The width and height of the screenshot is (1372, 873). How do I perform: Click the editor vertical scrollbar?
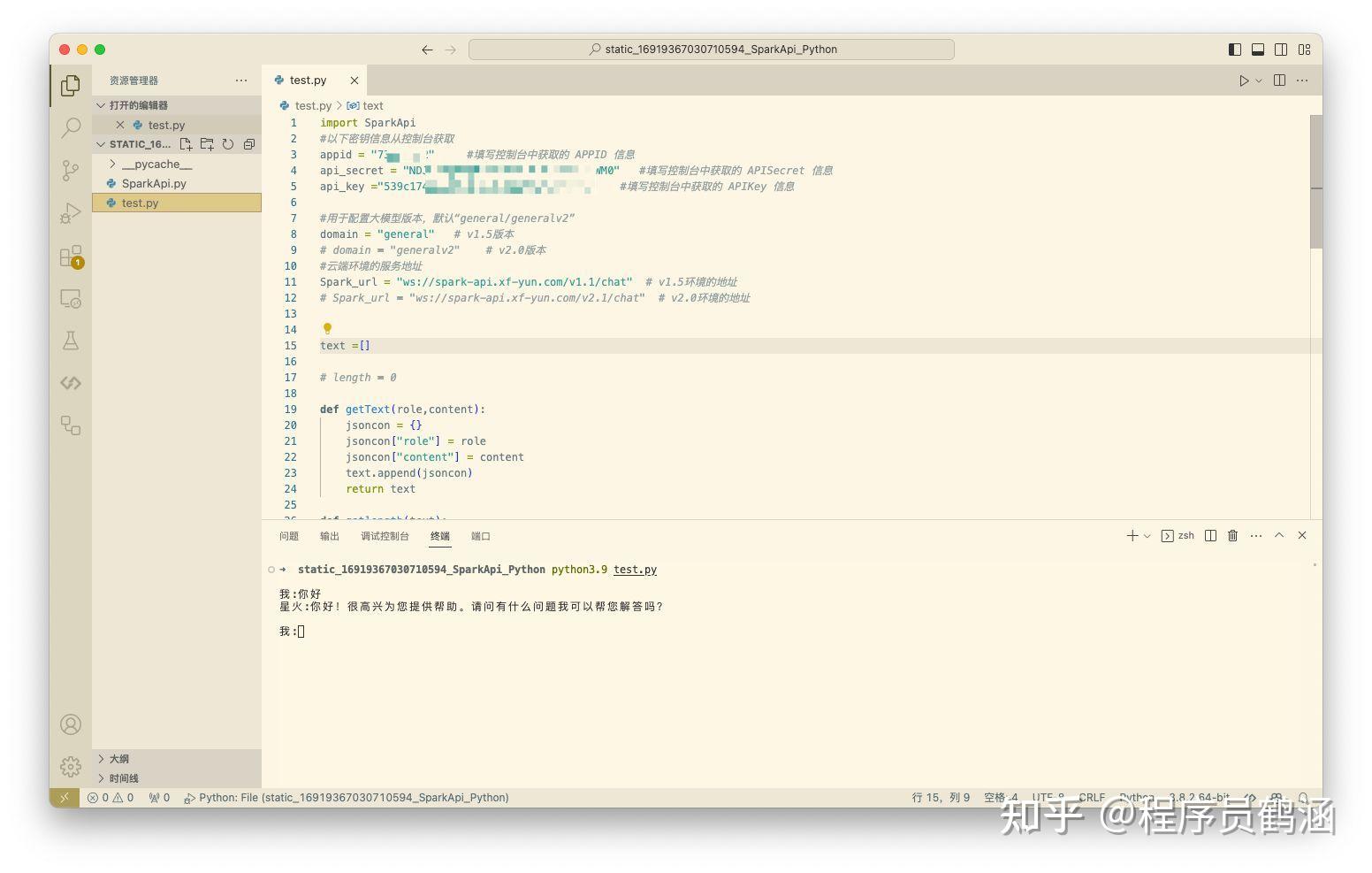click(1315, 181)
